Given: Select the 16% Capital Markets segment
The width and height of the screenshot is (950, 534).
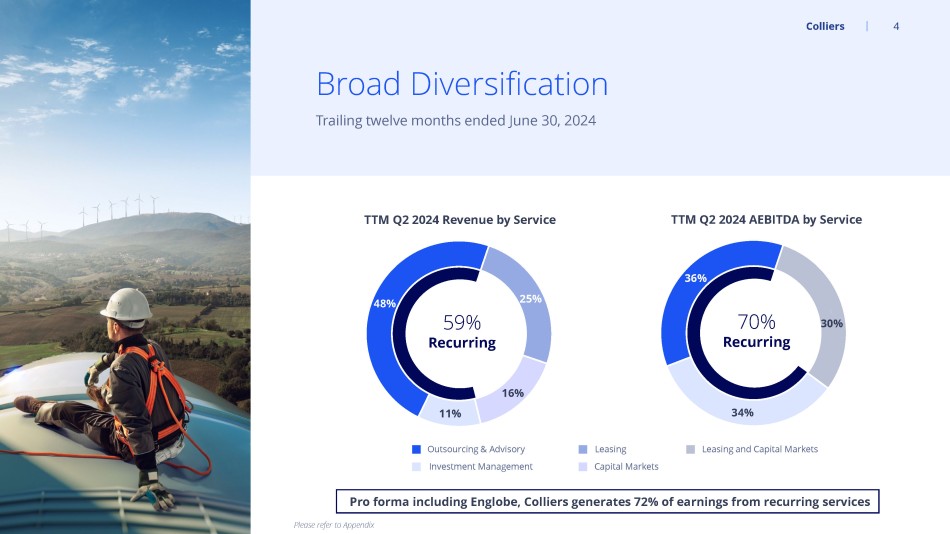Looking at the screenshot, I should coord(513,393).
